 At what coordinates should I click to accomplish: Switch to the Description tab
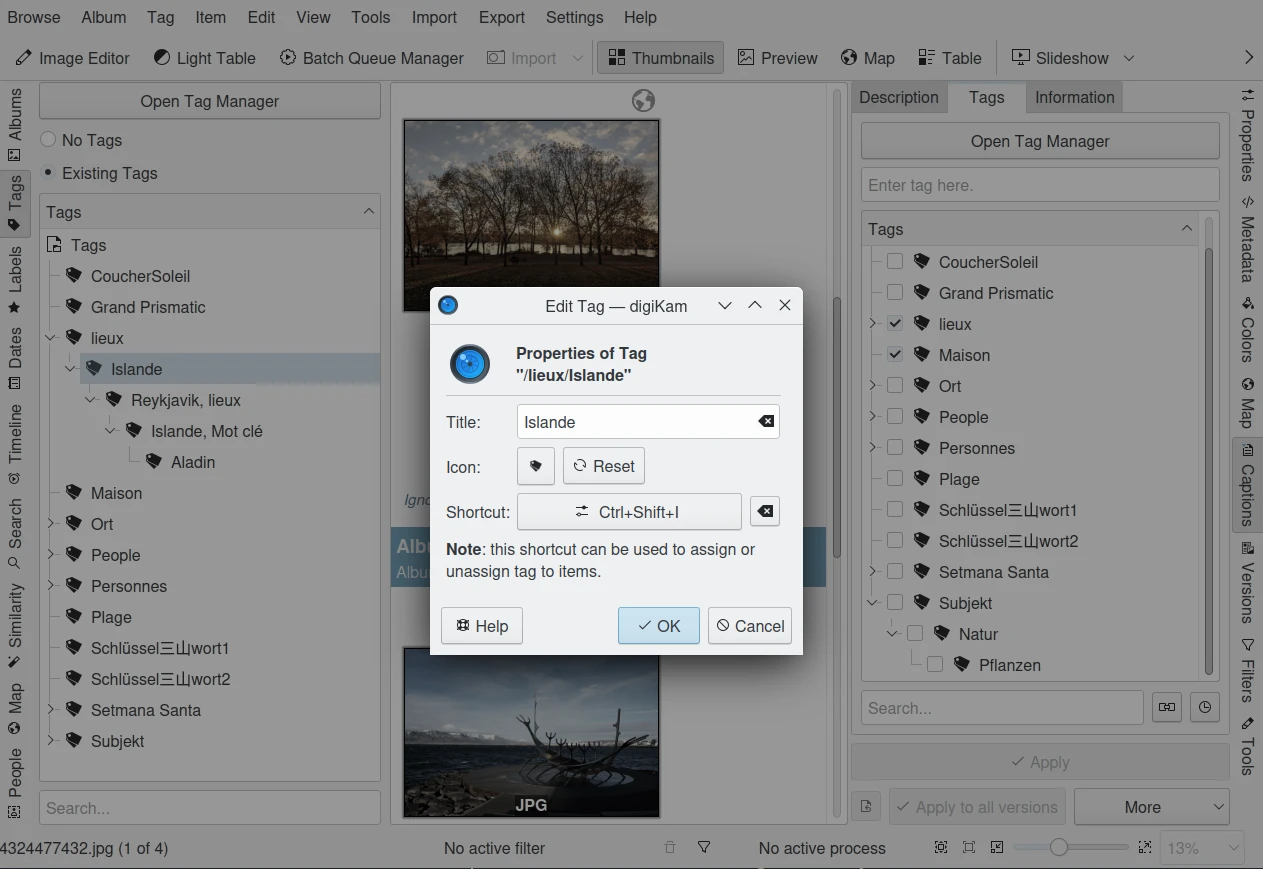(898, 97)
